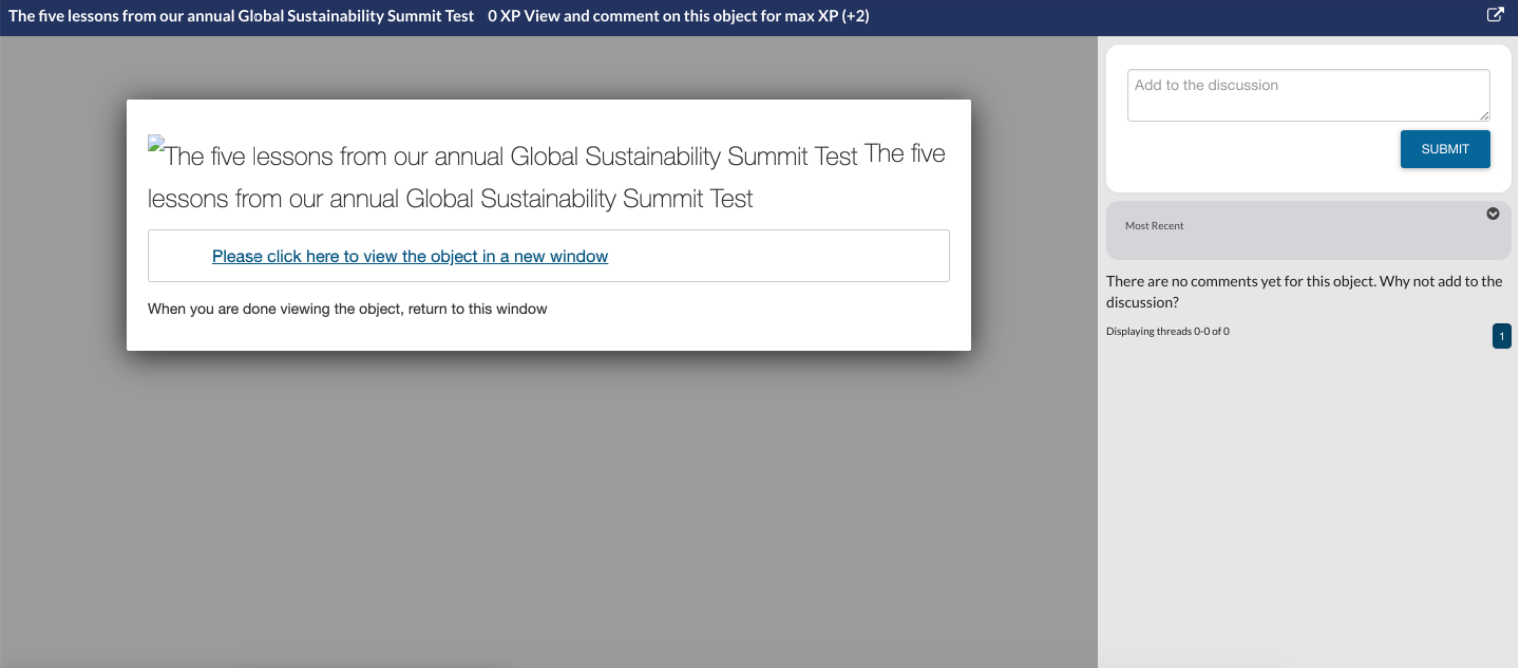The image size is (1518, 668).
Task: Click inside the "Add to the discussion" box
Action: pyautogui.click(x=1307, y=95)
